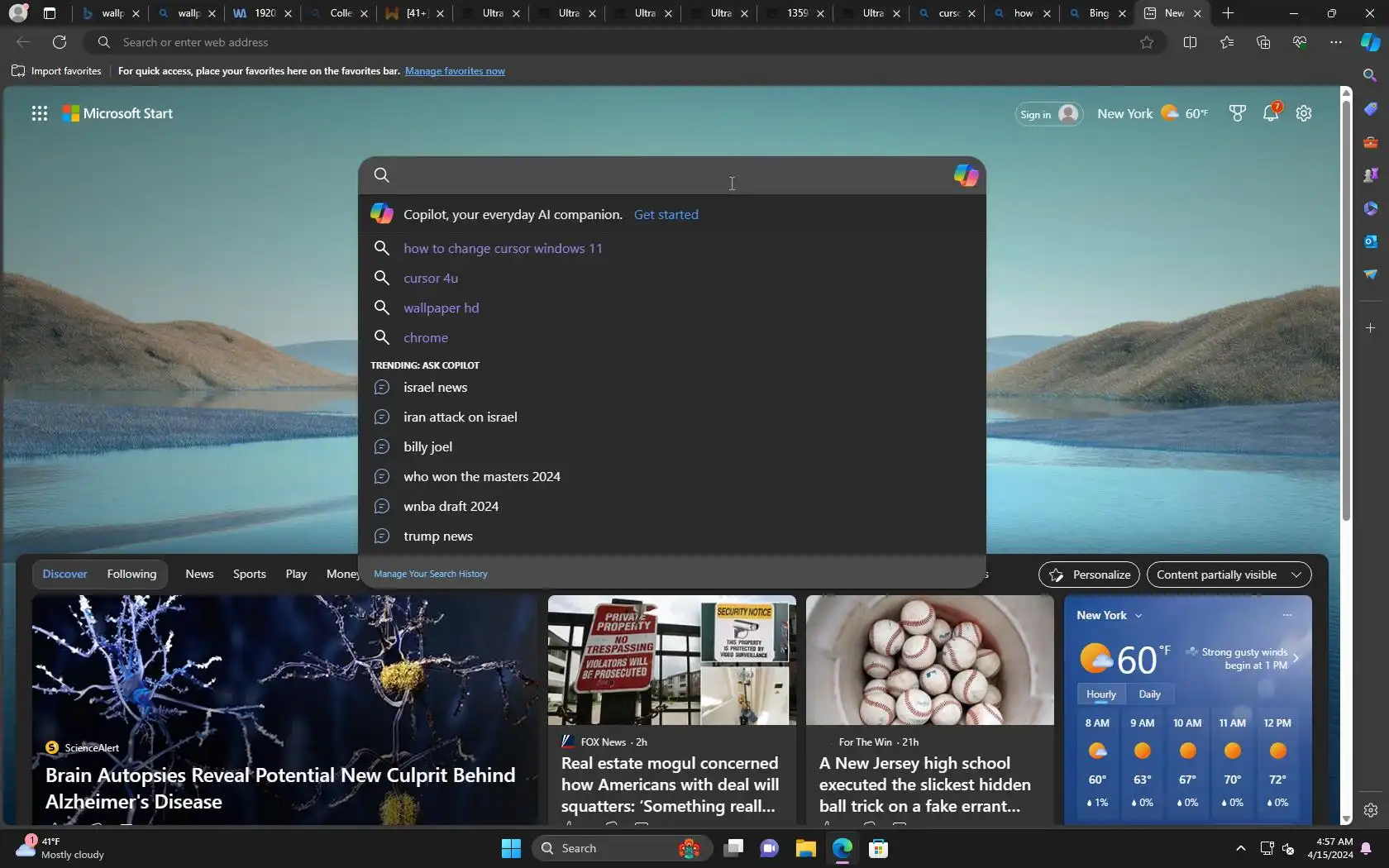1389x868 pixels.
Task: Select the Discover feed tab
Action: point(64,574)
